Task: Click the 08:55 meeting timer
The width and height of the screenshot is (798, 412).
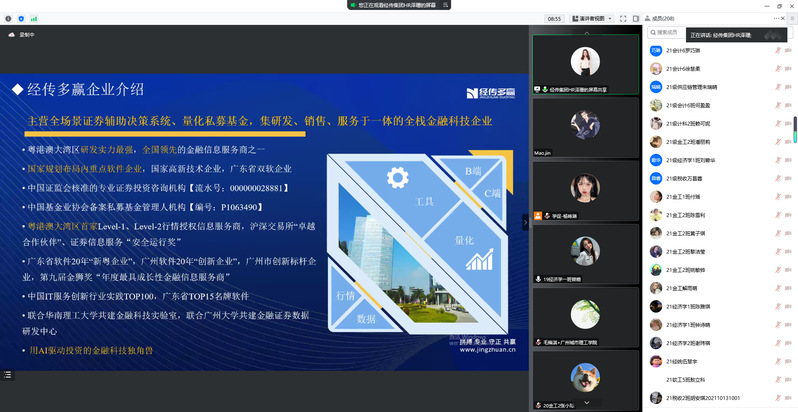Action: click(x=554, y=19)
